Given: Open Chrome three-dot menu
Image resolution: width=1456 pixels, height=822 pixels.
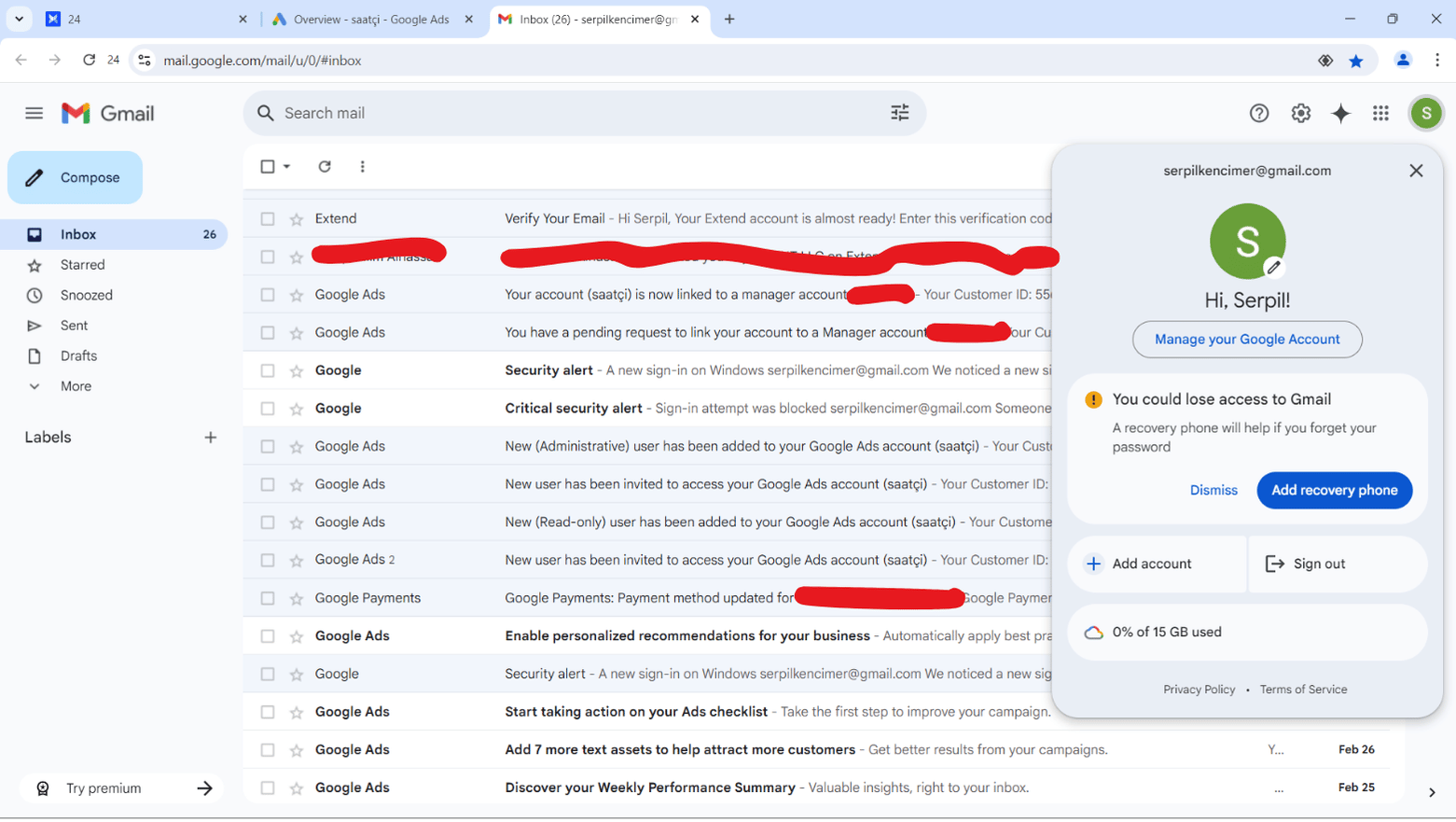Looking at the screenshot, I should coord(1437,61).
